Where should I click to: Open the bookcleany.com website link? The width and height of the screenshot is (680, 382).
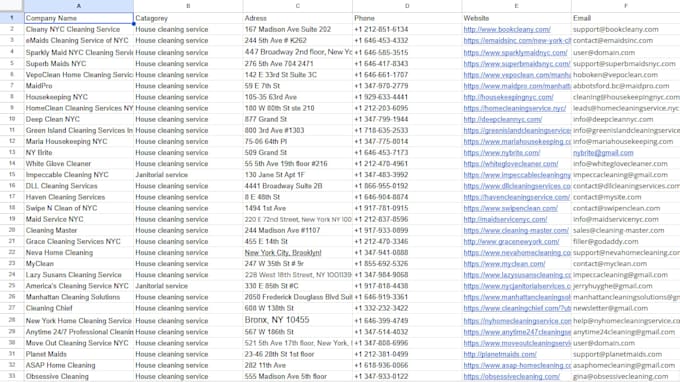point(507,29)
